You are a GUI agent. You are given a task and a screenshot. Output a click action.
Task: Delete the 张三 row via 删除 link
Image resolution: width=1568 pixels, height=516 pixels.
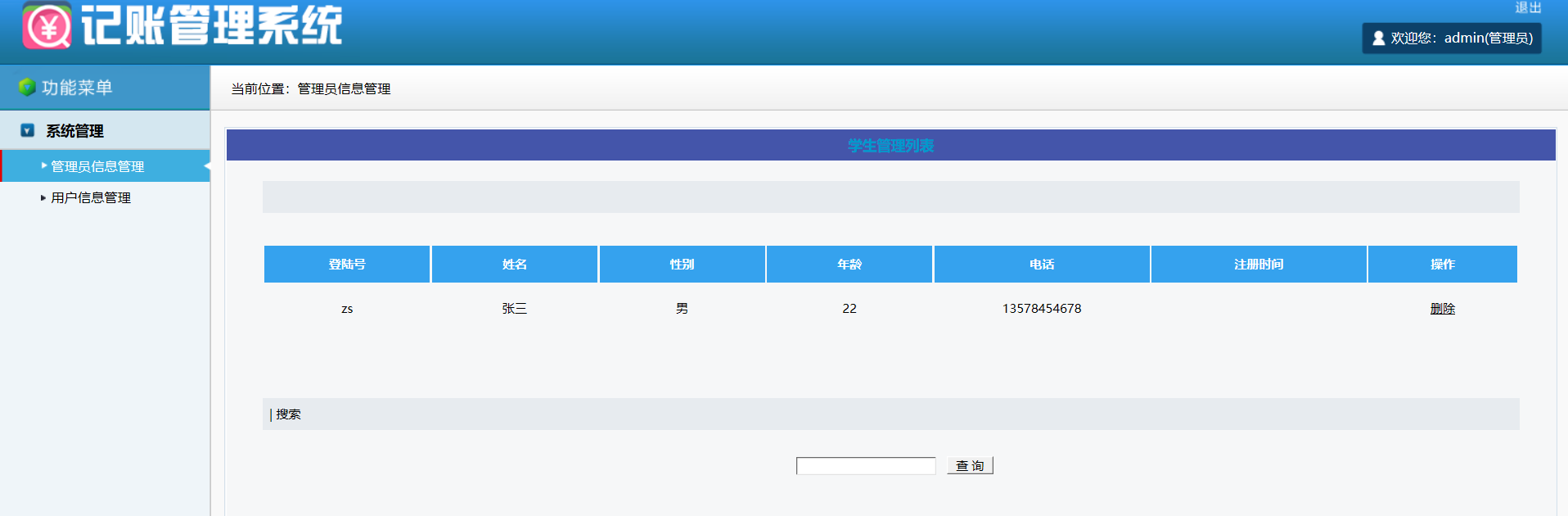pyautogui.click(x=1442, y=309)
